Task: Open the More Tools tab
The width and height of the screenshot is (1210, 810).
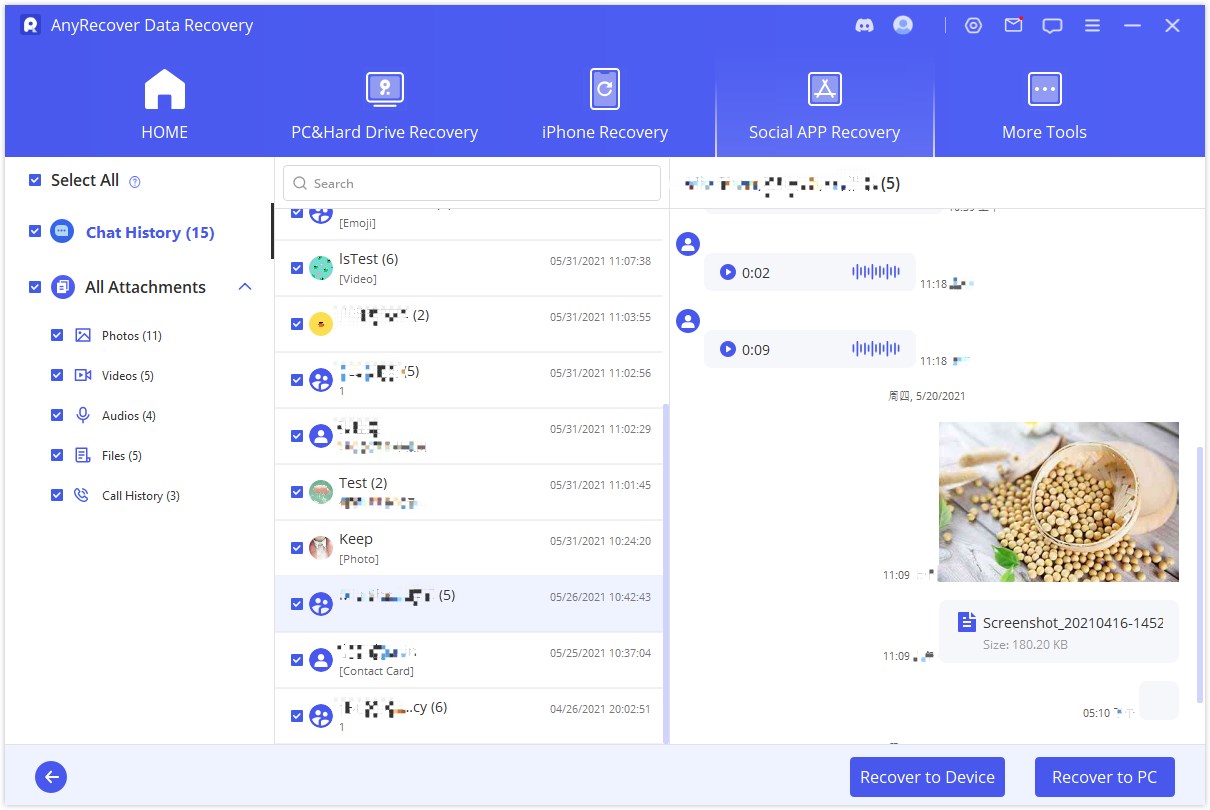Action: coord(1044,106)
